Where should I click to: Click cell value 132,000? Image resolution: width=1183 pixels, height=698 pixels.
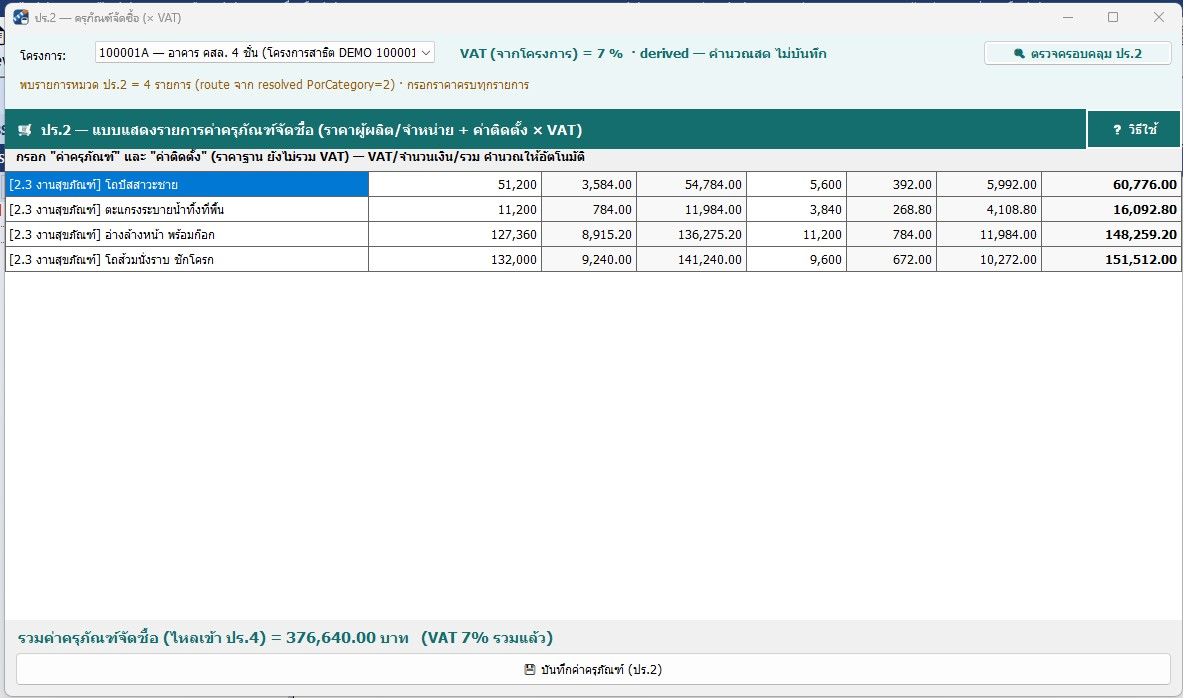[455, 259]
